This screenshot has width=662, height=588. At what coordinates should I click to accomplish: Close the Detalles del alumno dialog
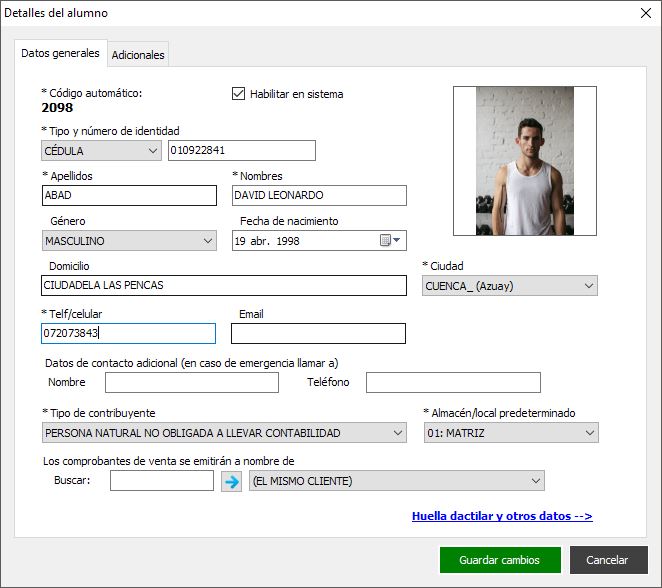coord(646,13)
